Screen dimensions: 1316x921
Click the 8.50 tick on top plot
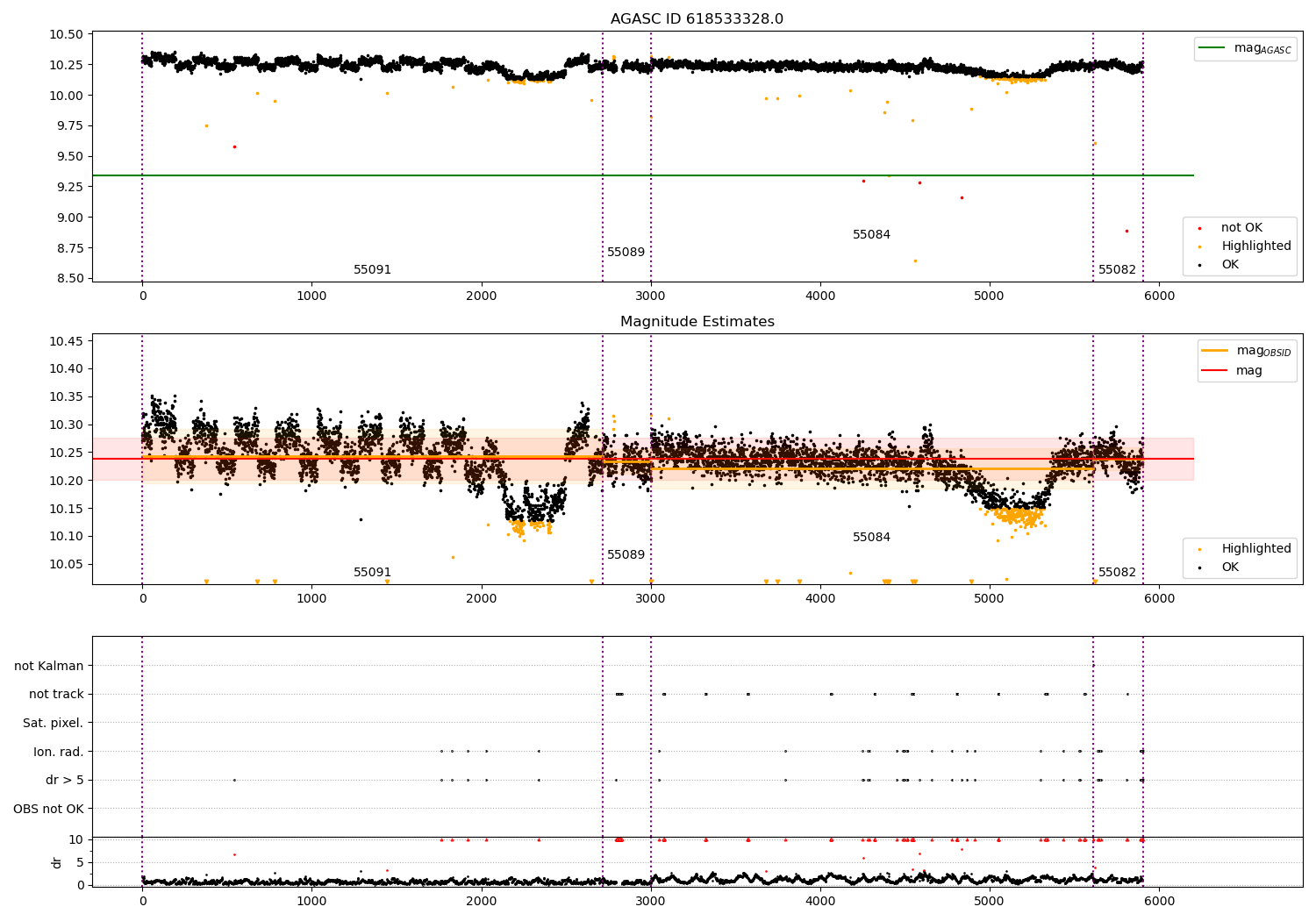[69, 279]
